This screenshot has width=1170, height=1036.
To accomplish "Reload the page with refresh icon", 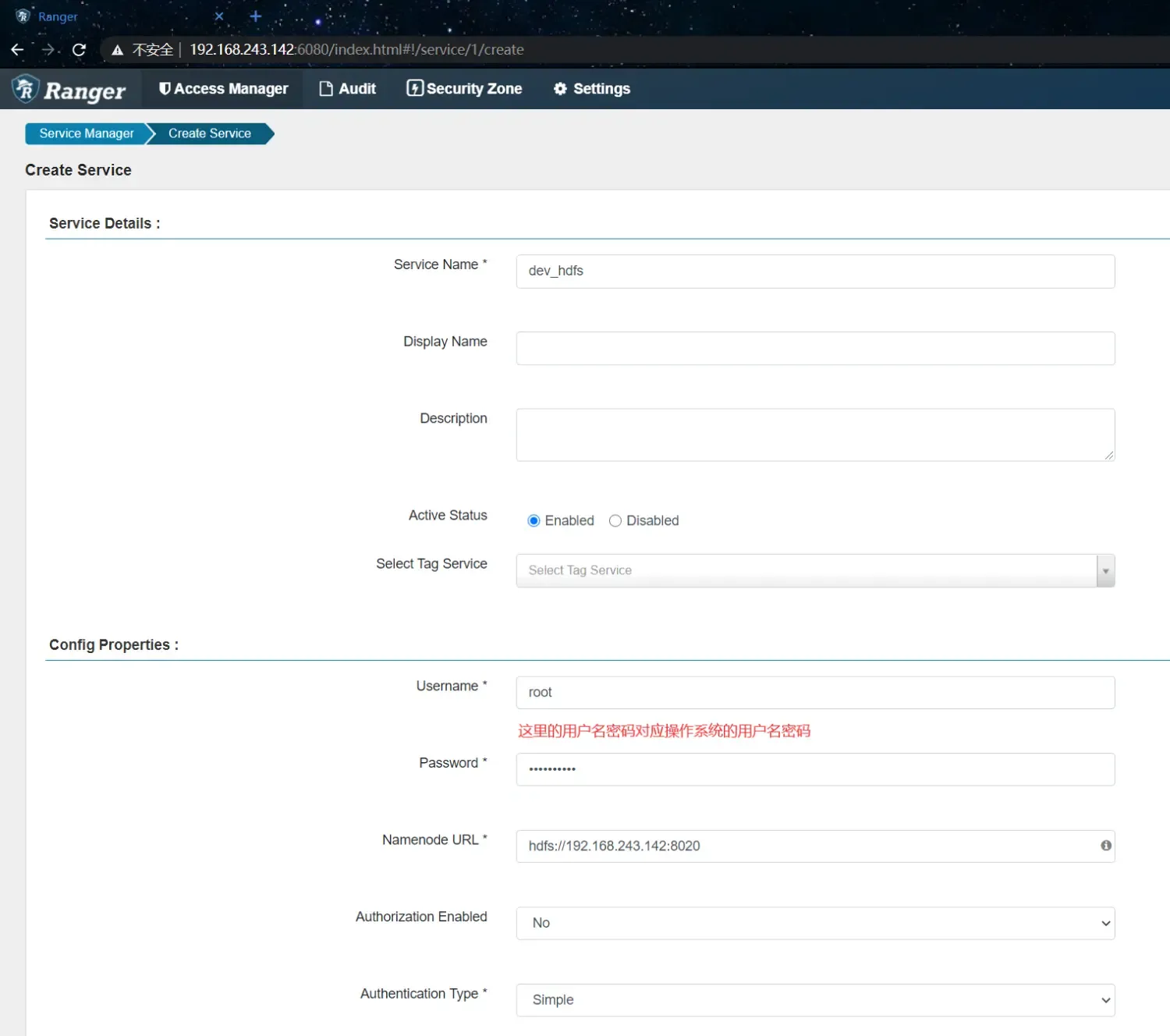I will tap(79, 50).
